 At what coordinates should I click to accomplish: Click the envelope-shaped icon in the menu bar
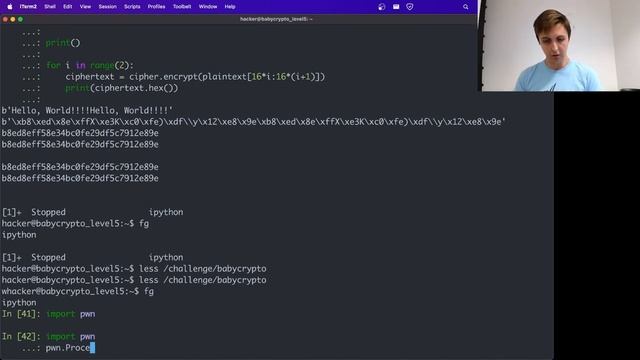click(396, 7)
